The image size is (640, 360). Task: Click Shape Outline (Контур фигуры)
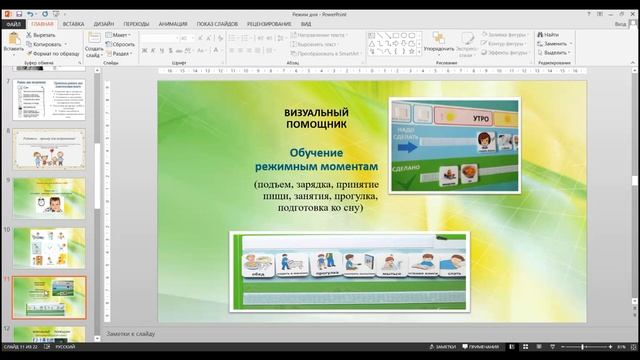504,44
